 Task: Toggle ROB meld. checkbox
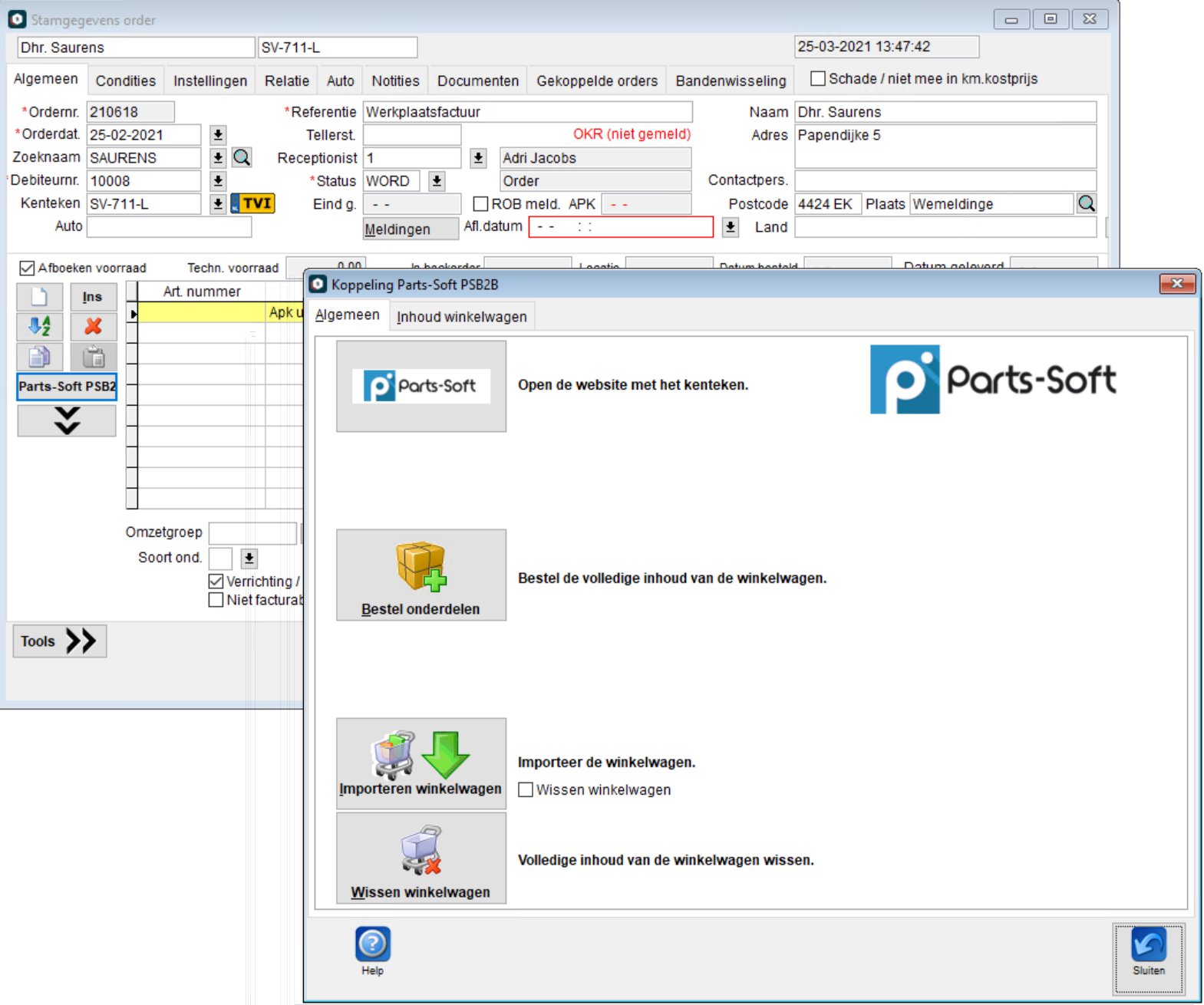pos(480,204)
